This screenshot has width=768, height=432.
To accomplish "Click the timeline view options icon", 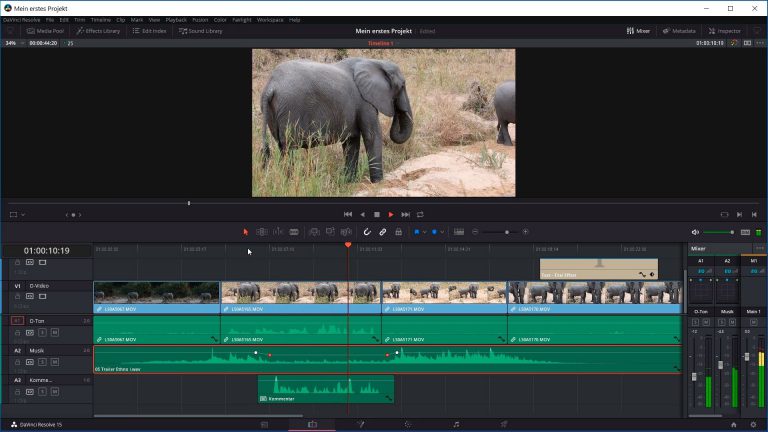I will coord(459,232).
